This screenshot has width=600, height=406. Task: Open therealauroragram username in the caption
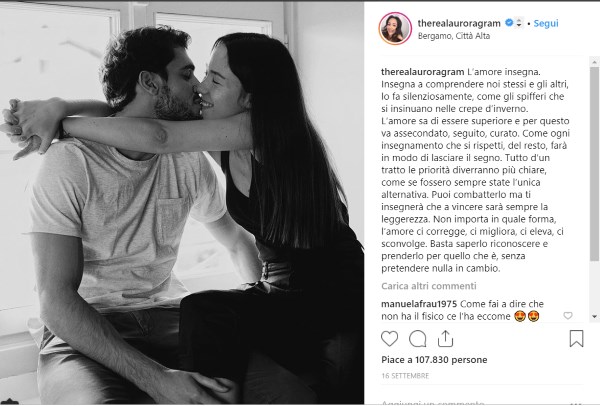click(422, 72)
